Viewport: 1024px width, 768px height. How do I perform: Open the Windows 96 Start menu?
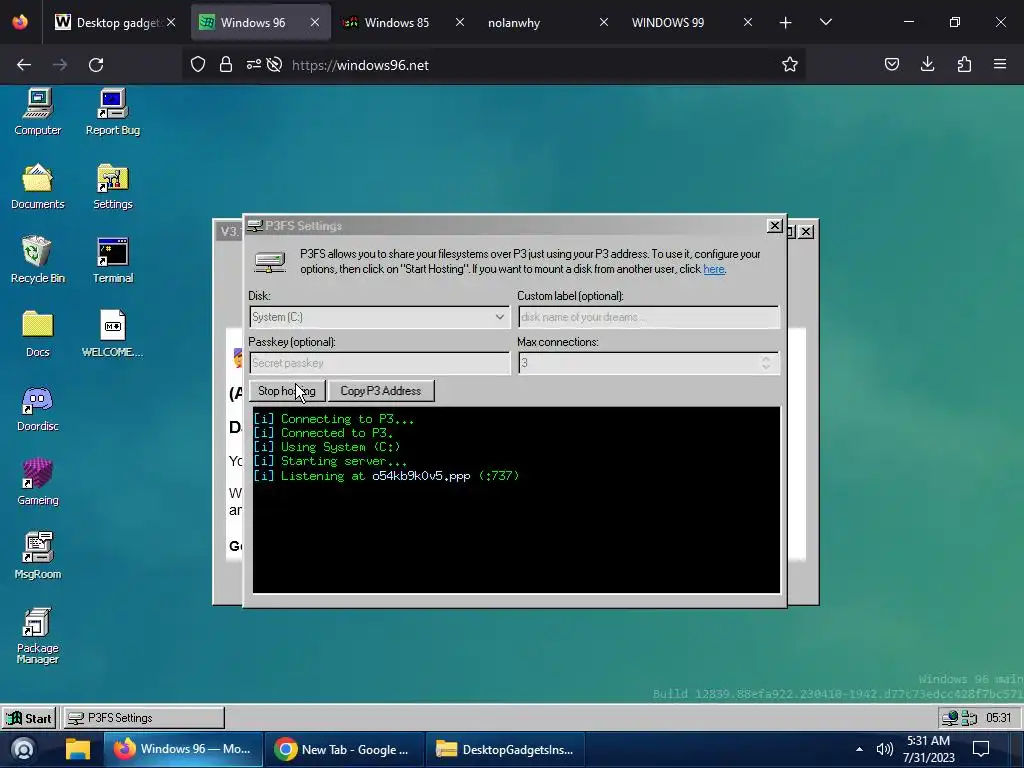point(29,718)
